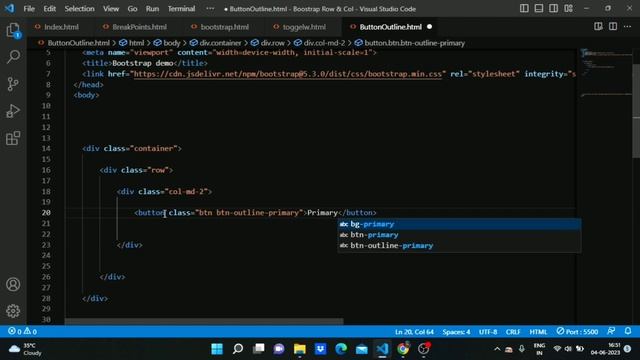Choose btn-outline-primary suggestion
Viewport: 640px width, 360px height.
pyautogui.click(x=459, y=245)
